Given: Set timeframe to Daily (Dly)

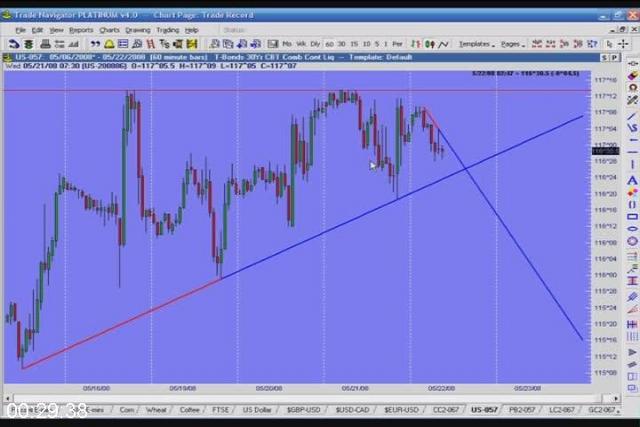Looking at the screenshot, I should 315,44.
